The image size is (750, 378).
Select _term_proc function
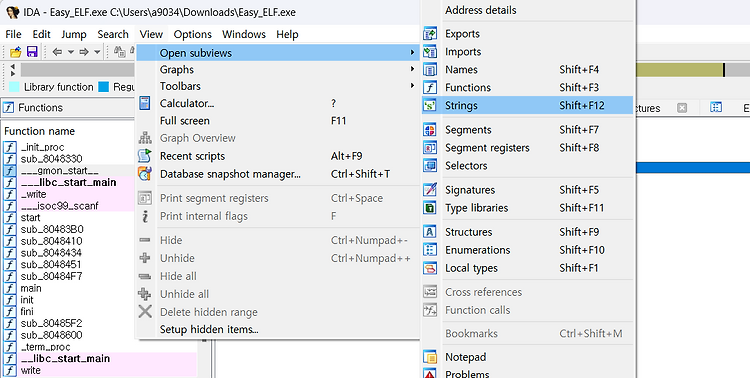click(45, 347)
